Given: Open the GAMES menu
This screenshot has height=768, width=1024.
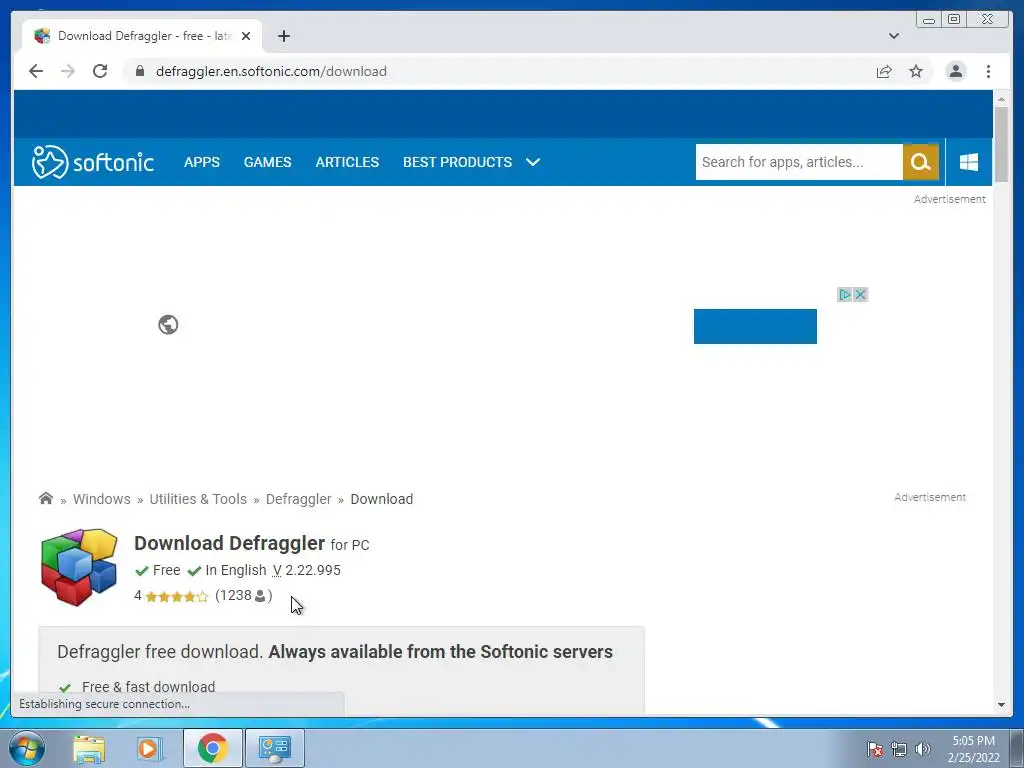Looking at the screenshot, I should click(268, 162).
